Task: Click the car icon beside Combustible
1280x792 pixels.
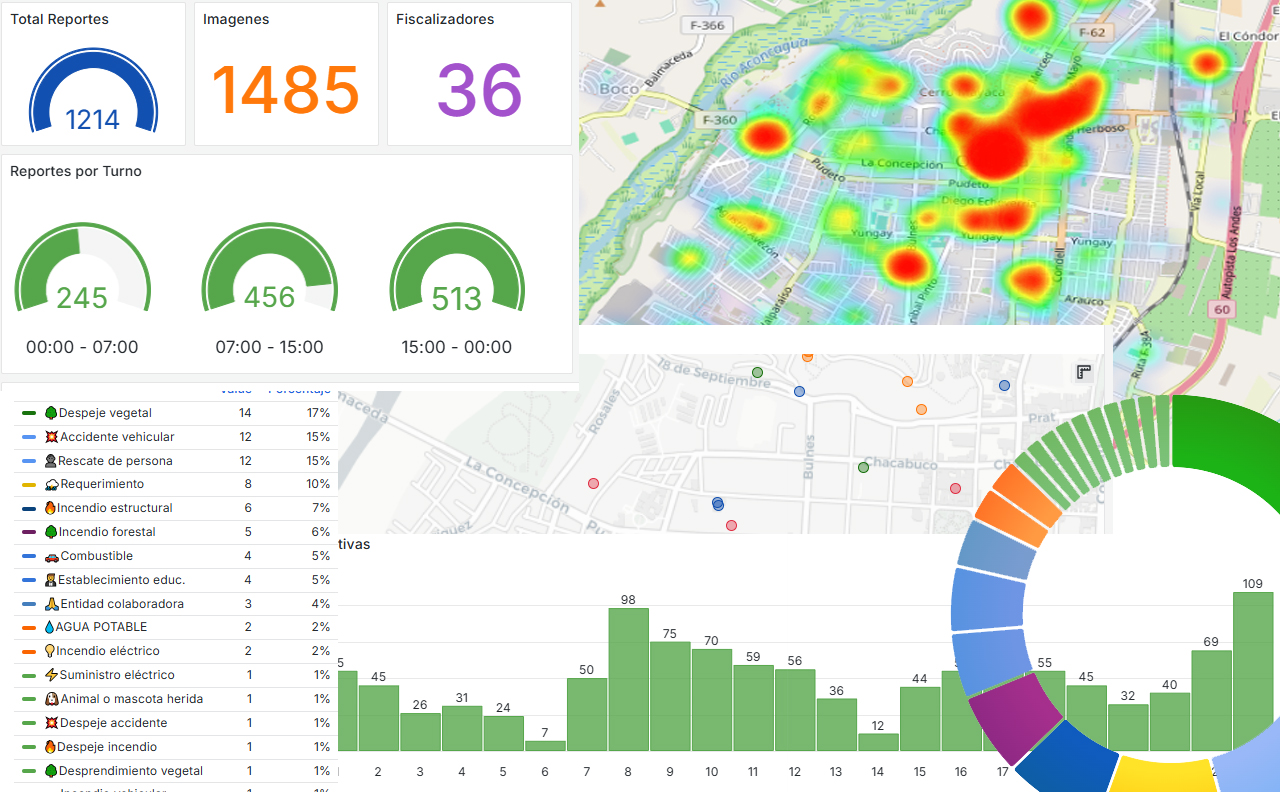Action: pos(52,556)
